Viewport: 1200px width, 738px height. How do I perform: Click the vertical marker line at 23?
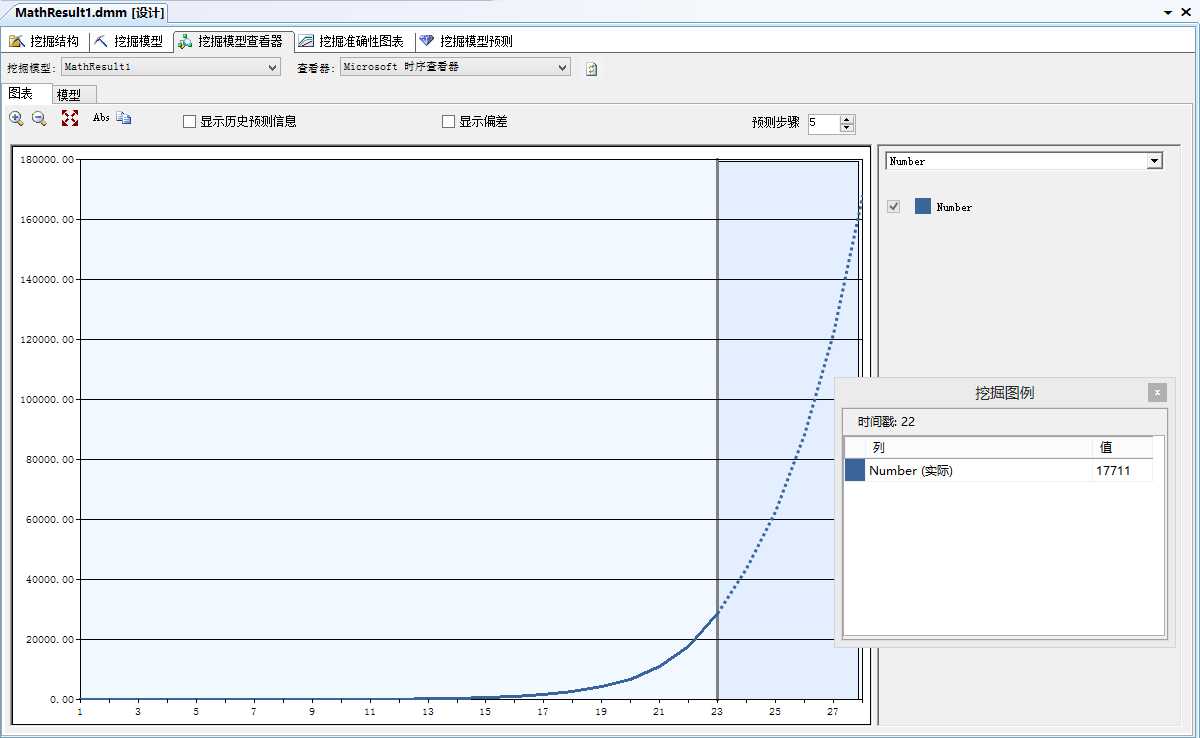tap(717, 430)
